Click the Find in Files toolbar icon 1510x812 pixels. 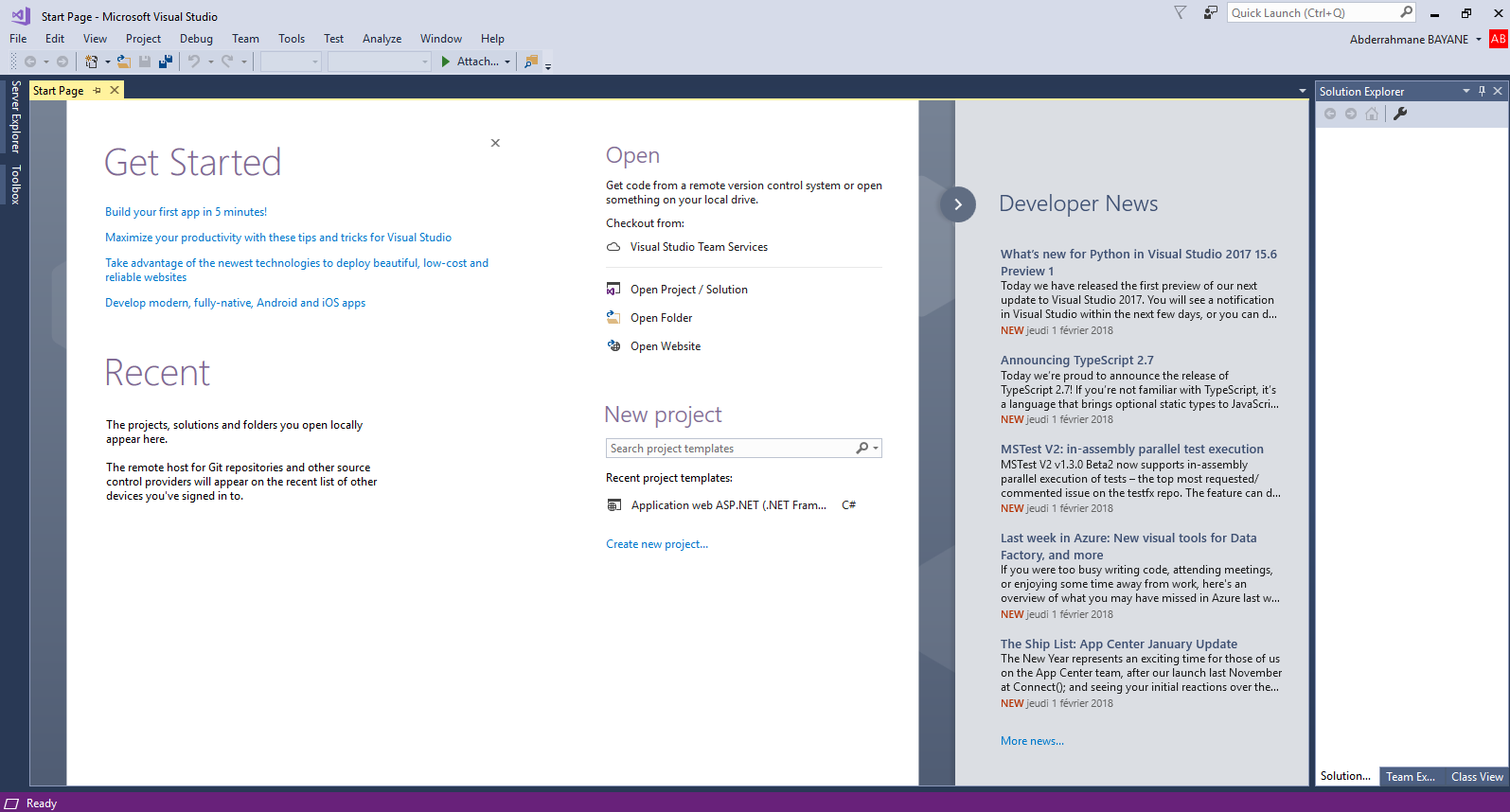531,62
